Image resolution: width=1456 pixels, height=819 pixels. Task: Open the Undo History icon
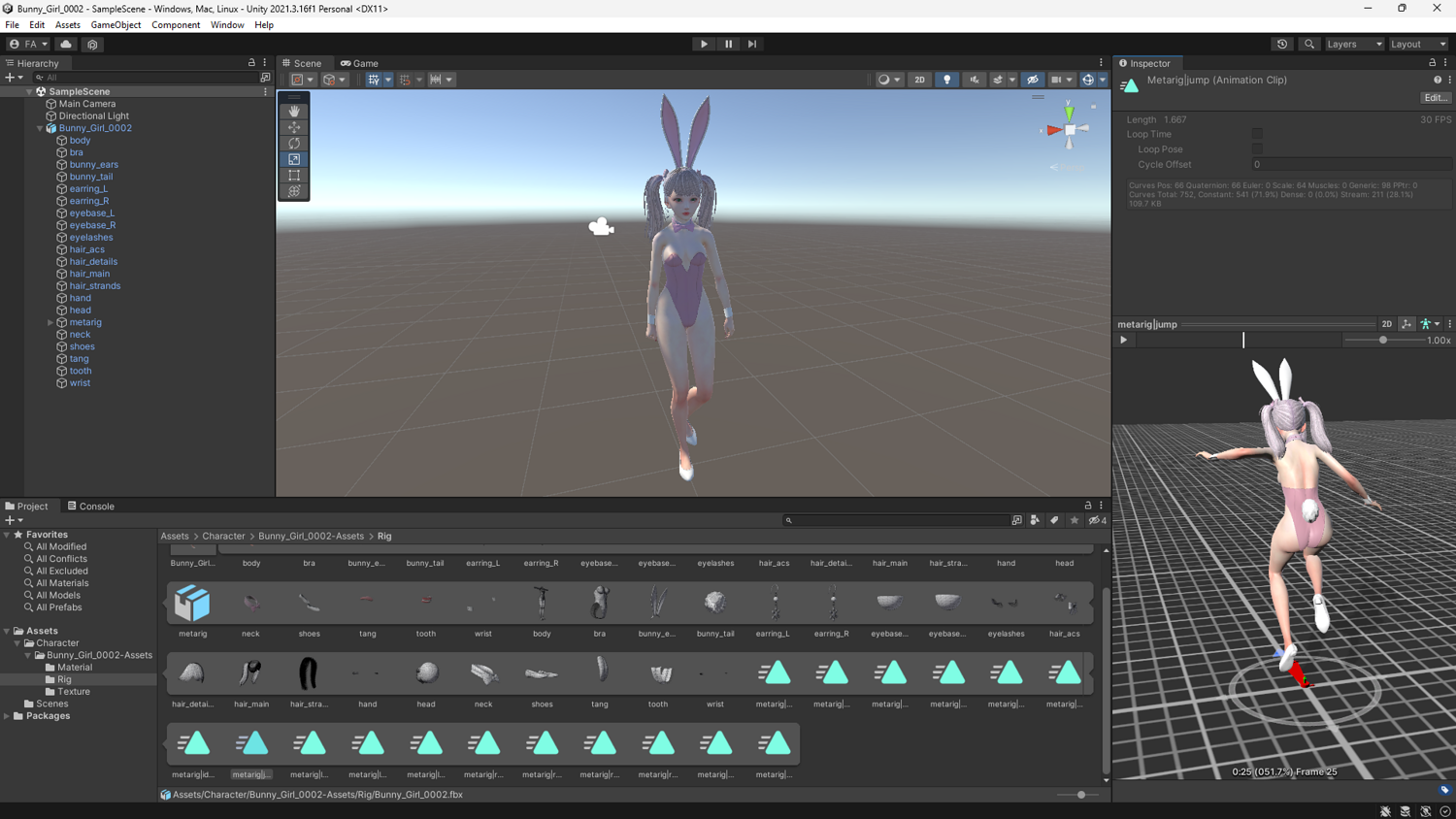pos(1282,44)
